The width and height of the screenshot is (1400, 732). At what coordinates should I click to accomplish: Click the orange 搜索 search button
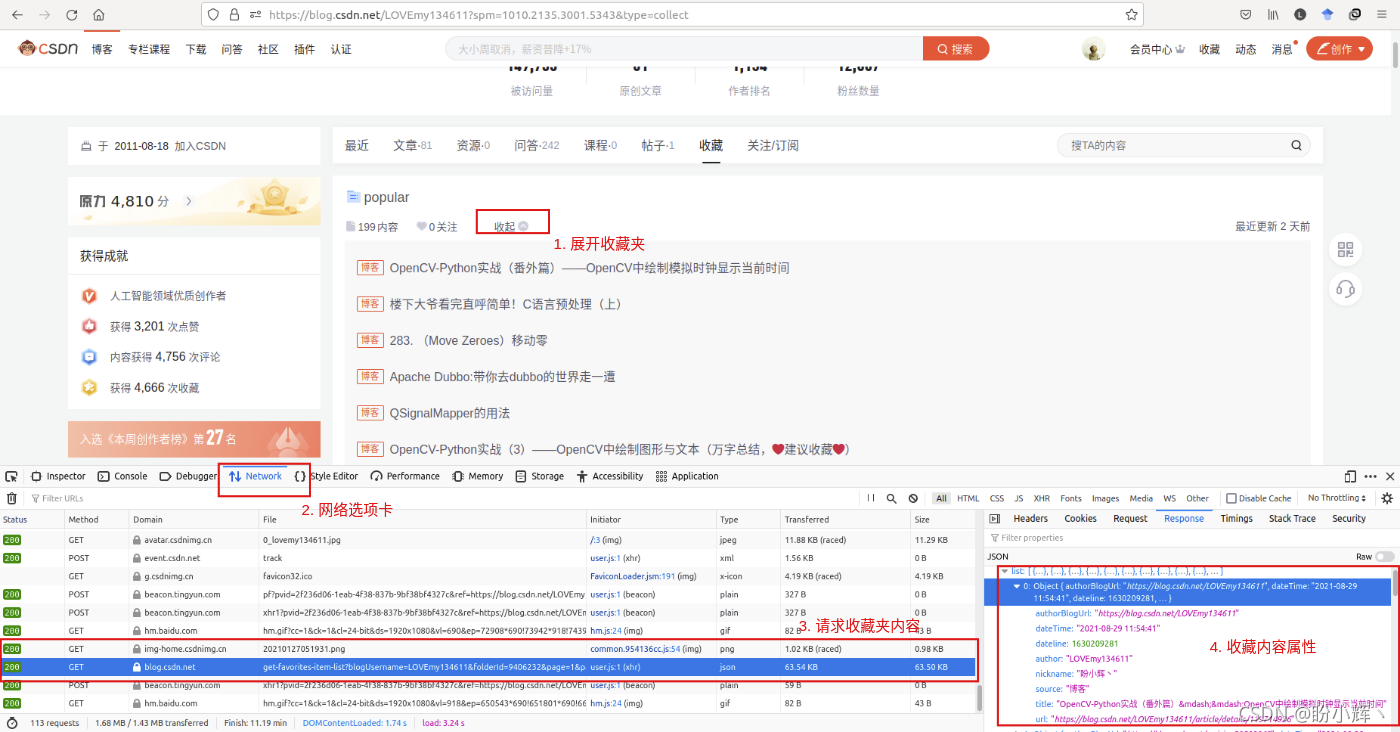point(955,49)
